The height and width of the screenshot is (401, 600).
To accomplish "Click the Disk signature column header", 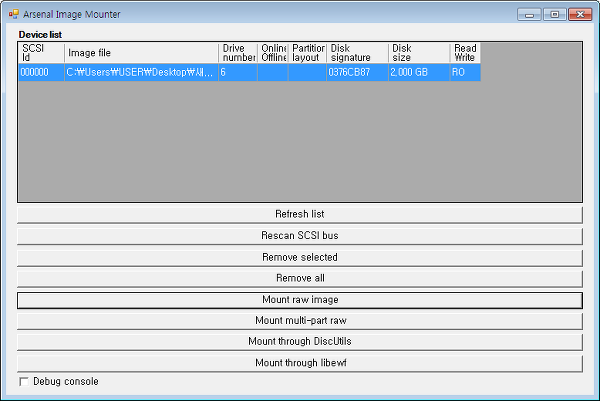I will [x=358, y=53].
